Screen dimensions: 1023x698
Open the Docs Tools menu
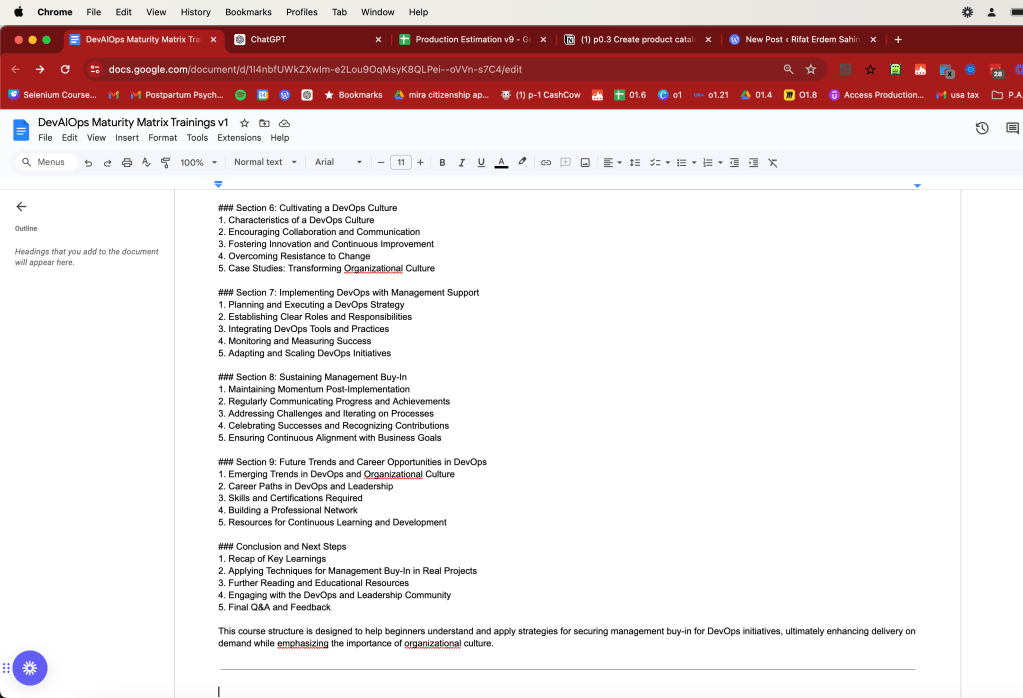(197, 138)
